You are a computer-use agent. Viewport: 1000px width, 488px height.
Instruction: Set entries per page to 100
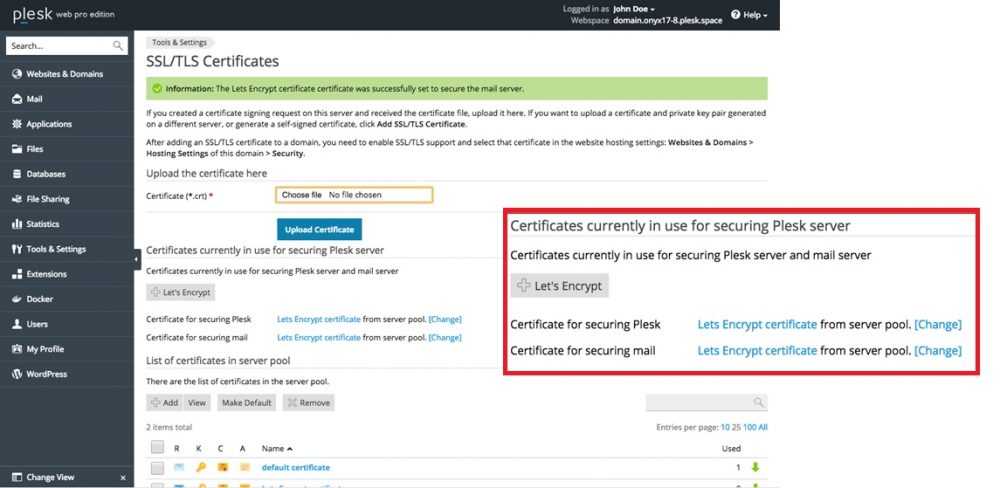[749, 427]
